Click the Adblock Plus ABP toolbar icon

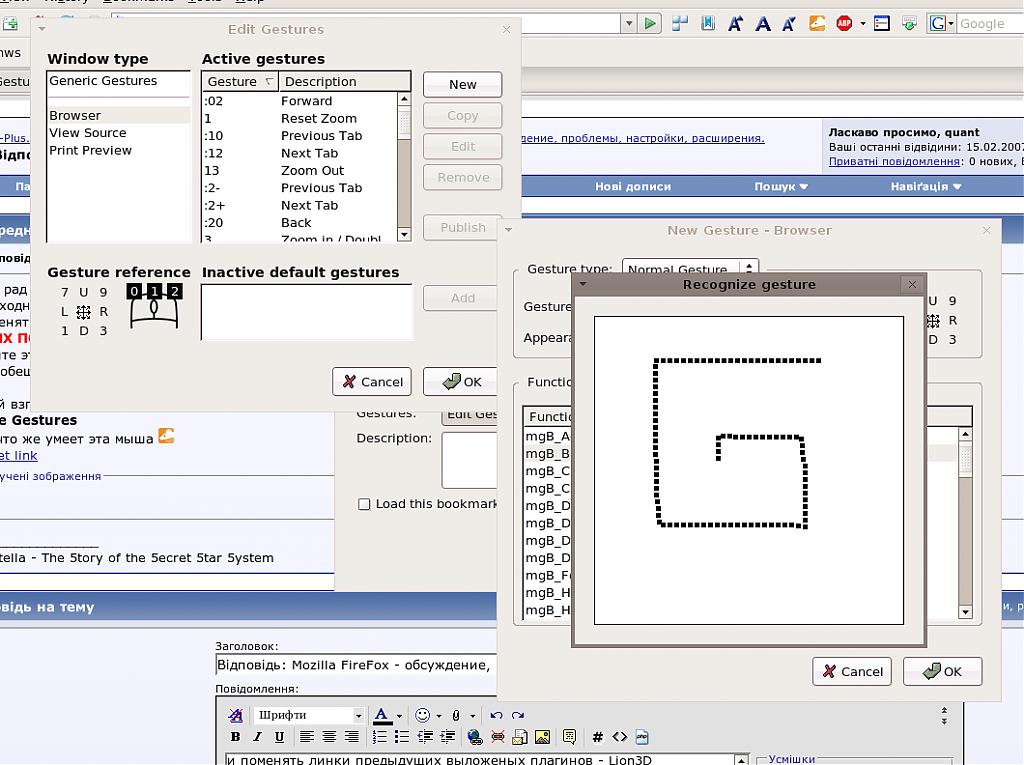pyautogui.click(x=843, y=23)
